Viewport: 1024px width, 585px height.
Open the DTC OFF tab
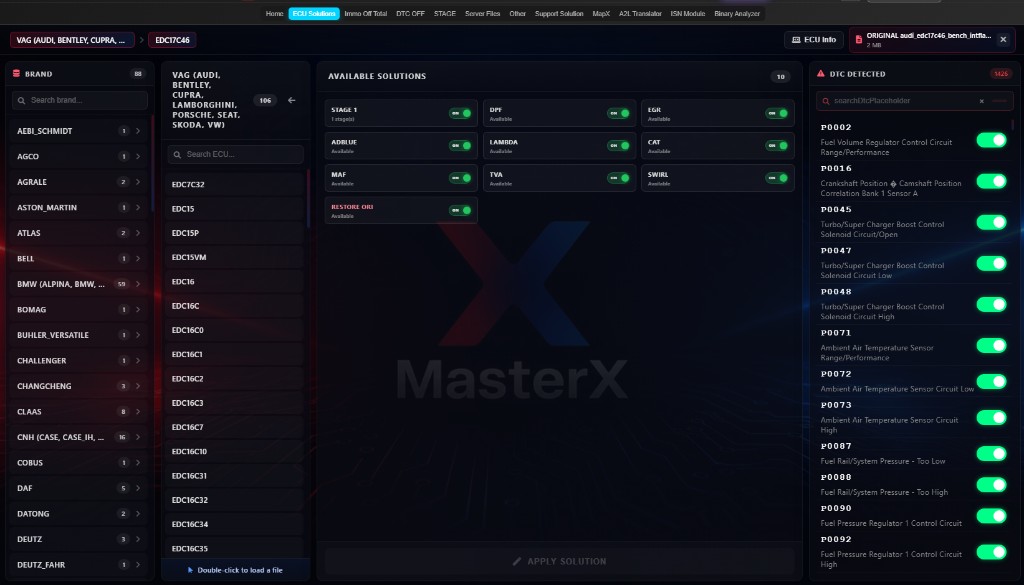coord(410,14)
